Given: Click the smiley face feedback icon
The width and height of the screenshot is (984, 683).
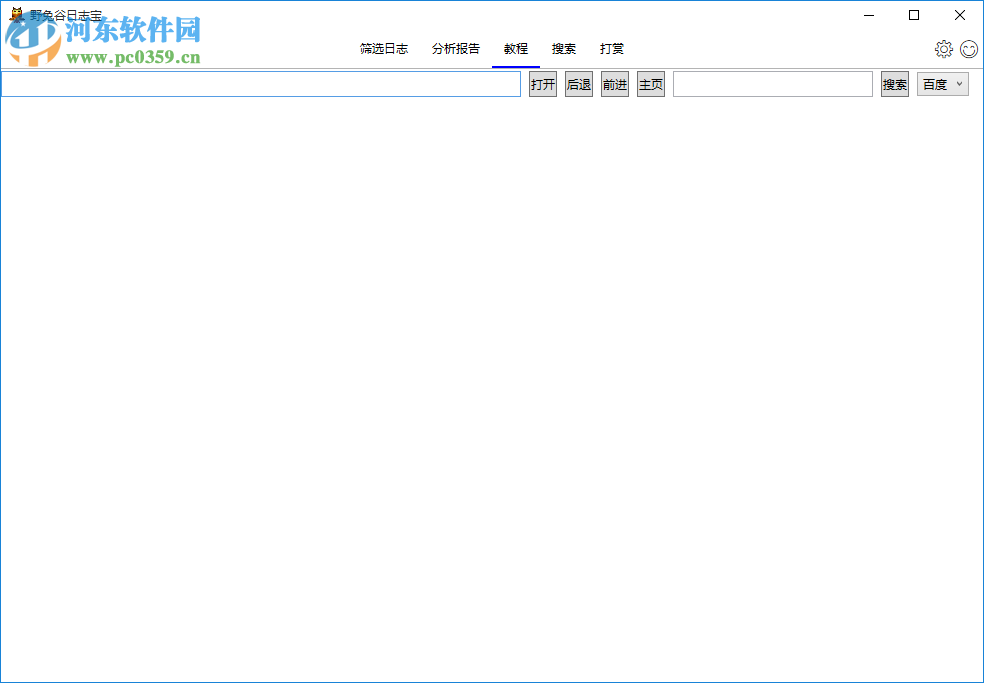Looking at the screenshot, I should [x=968, y=48].
